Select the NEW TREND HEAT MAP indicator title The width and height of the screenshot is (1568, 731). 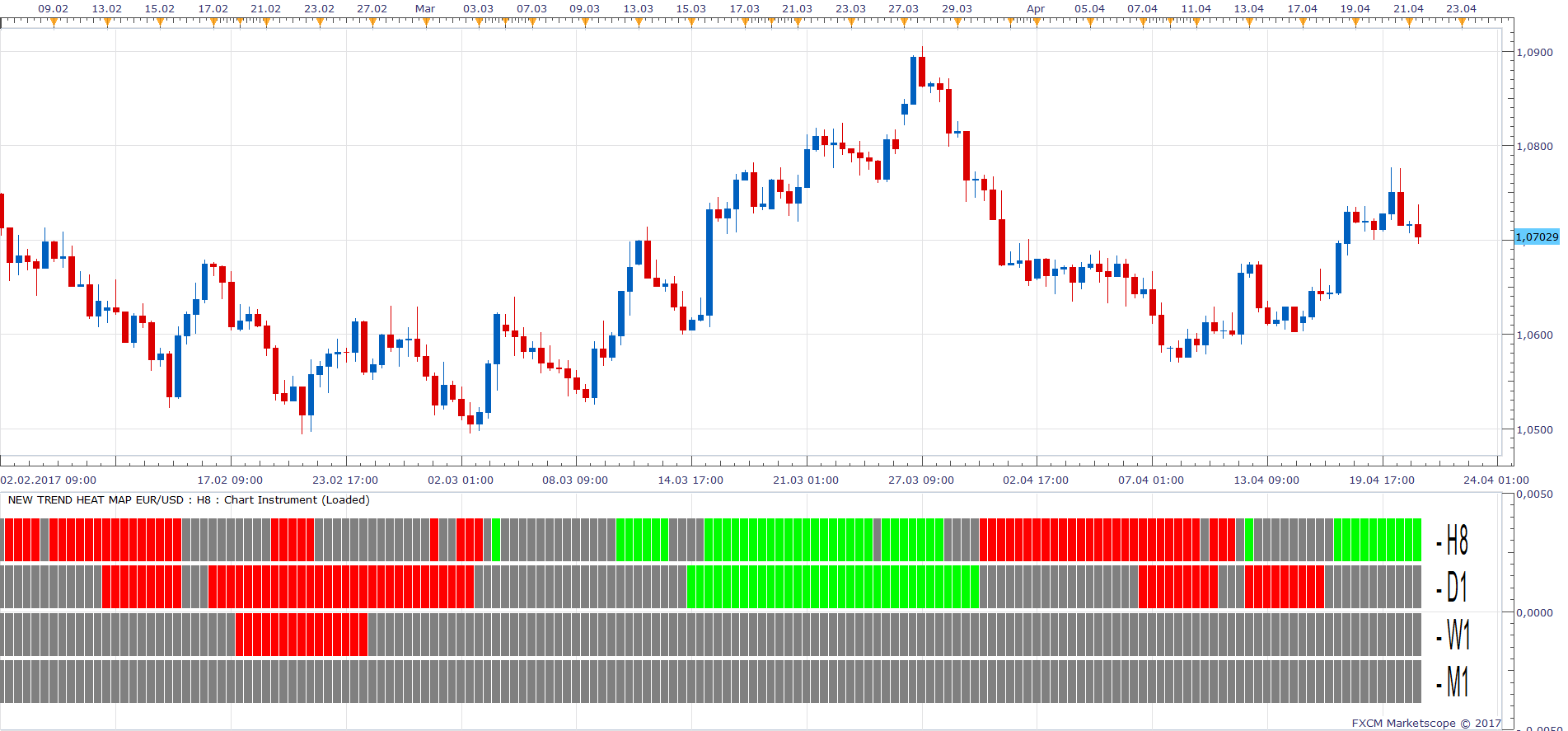[189, 500]
